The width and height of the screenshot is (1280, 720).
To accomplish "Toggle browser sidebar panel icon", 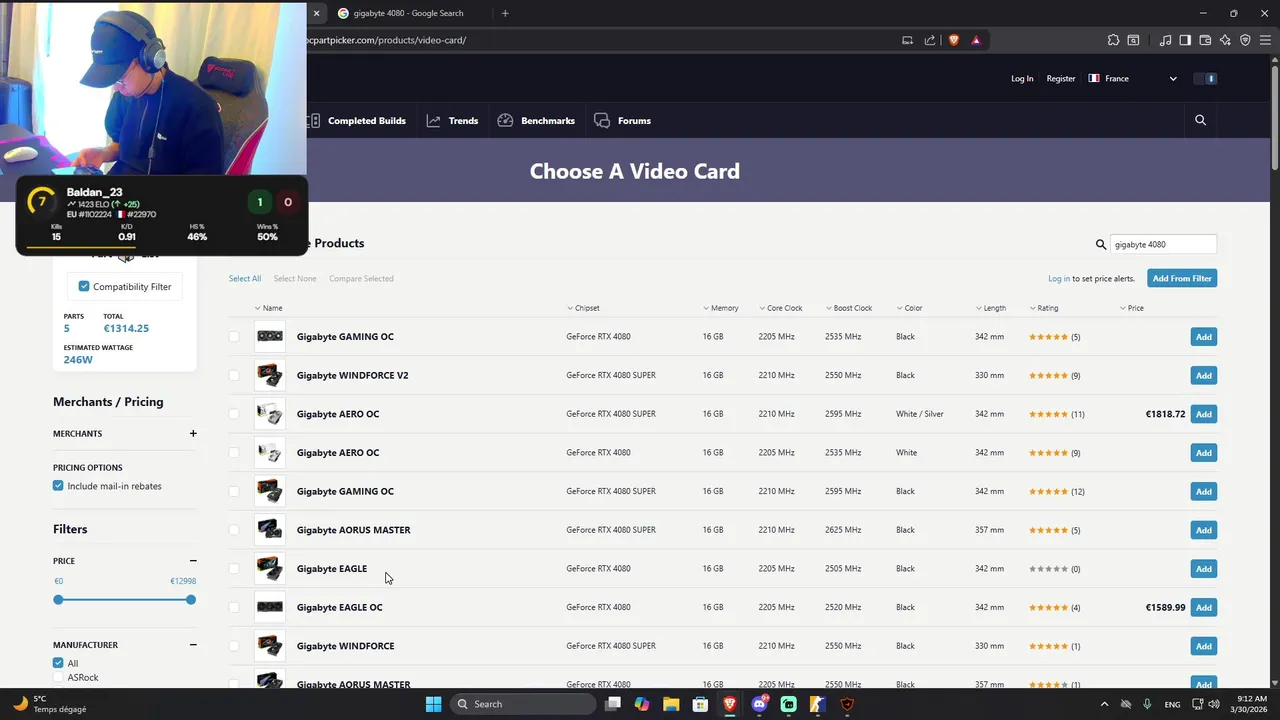I will pos(1185,40).
